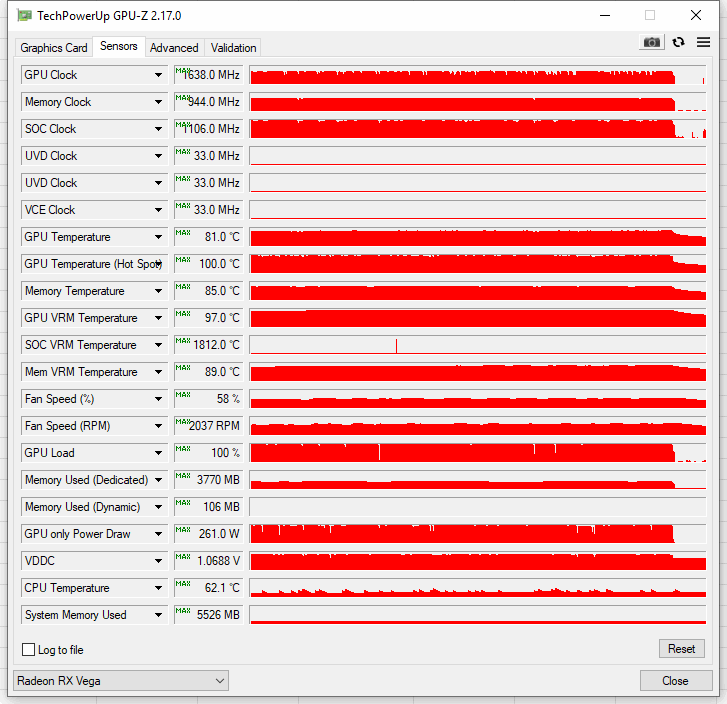Click the CPU Temperature 62.1 °C value
Viewport: 727px width, 704px height.
pos(209,588)
